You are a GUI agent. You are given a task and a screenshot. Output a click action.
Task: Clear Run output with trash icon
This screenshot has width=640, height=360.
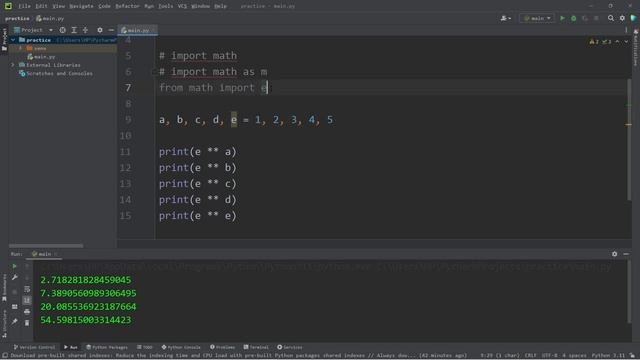[x=27, y=323]
